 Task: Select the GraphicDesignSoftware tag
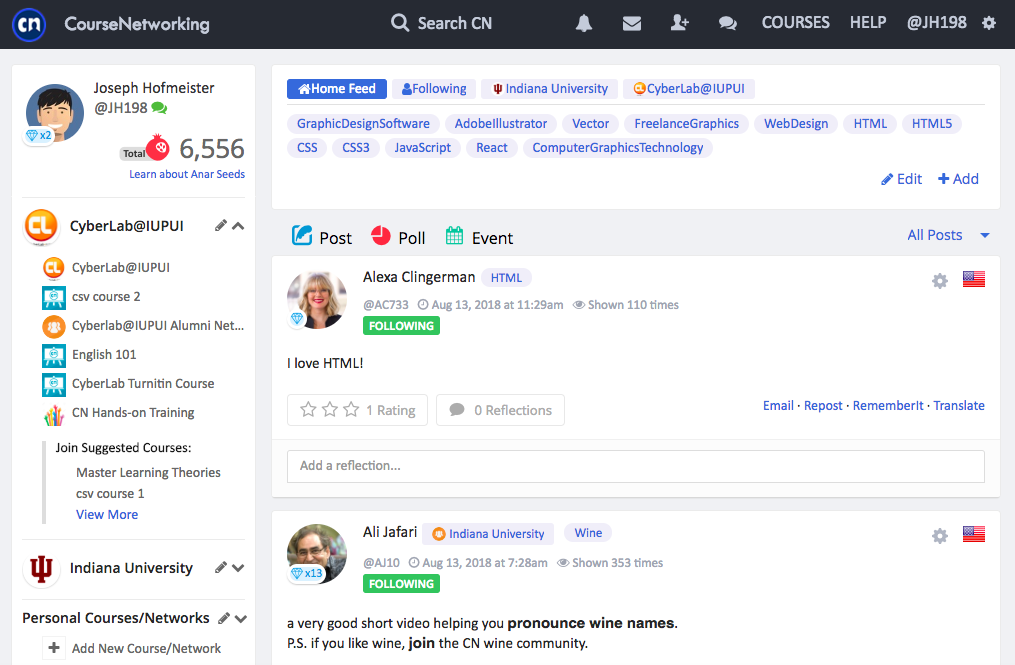point(363,124)
